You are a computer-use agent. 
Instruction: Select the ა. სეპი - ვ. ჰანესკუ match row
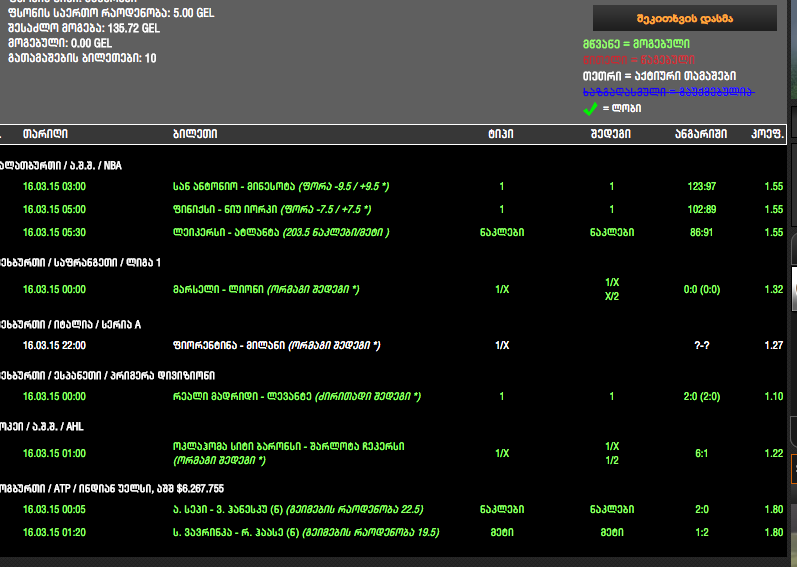click(393, 509)
